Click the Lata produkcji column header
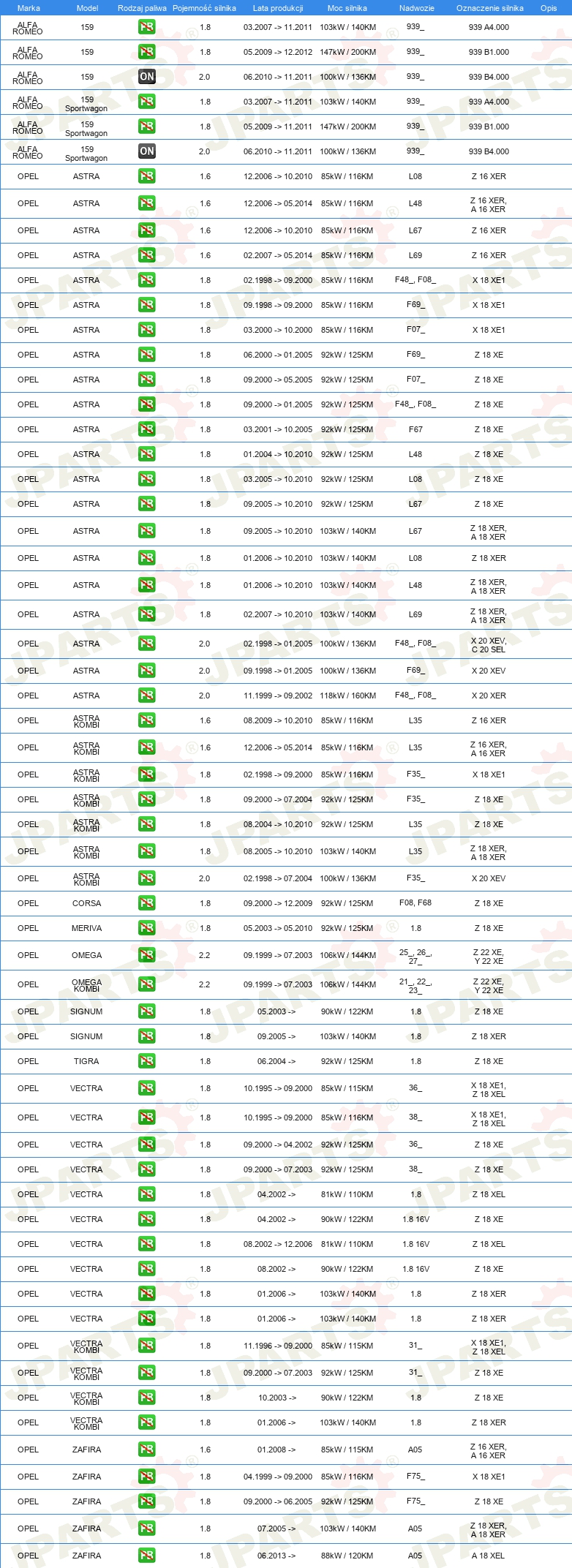Screen dimensions: 572x1568 point(278,8)
